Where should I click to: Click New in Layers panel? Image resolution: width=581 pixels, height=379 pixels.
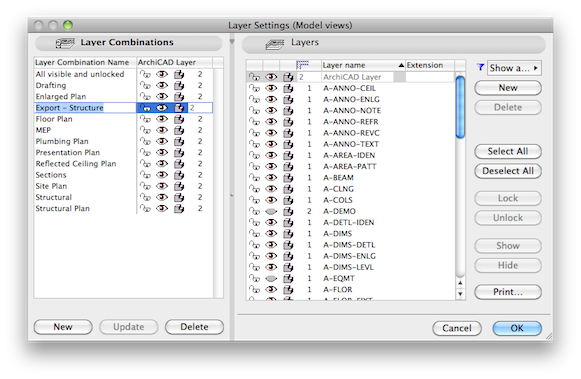[508, 88]
